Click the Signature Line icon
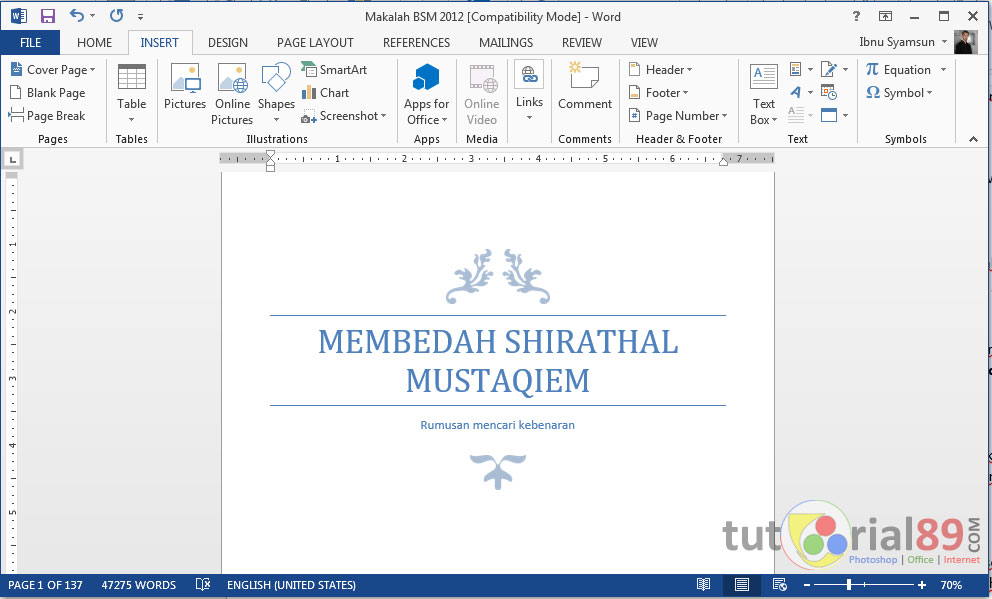Image resolution: width=992 pixels, height=599 pixels. coord(828,69)
